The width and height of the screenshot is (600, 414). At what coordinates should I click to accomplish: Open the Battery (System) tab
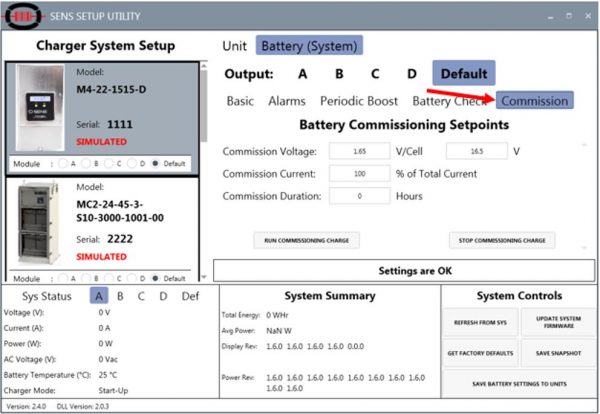tap(309, 46)
